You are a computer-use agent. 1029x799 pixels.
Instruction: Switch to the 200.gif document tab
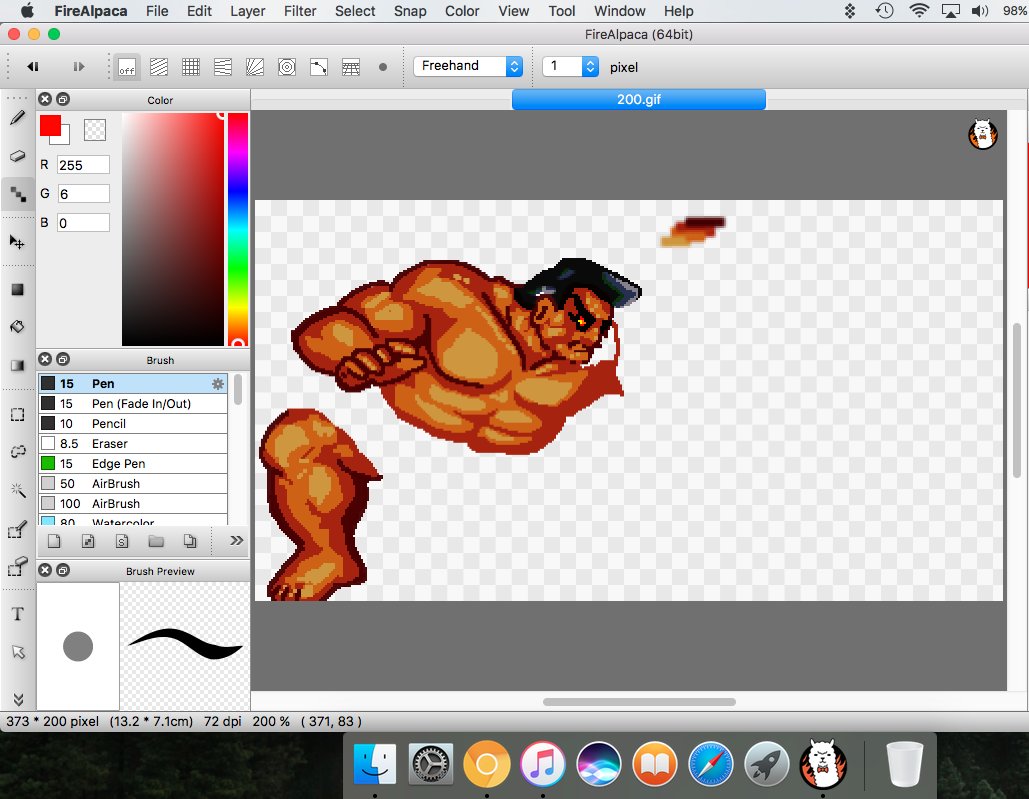pyautogui.click(x=639, y=100)
